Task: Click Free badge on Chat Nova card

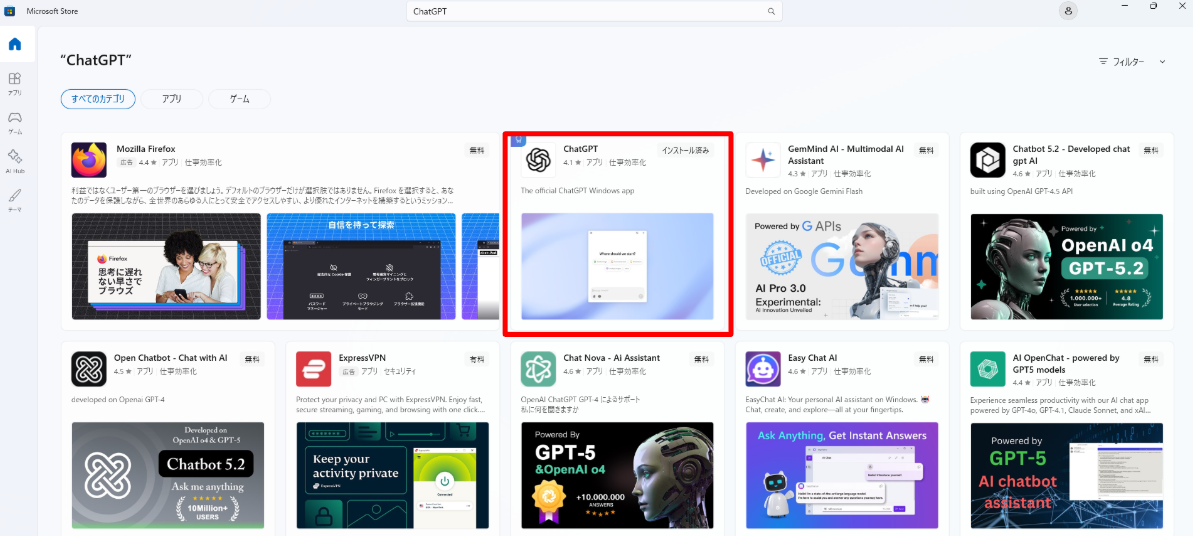Action: point(701,359)
